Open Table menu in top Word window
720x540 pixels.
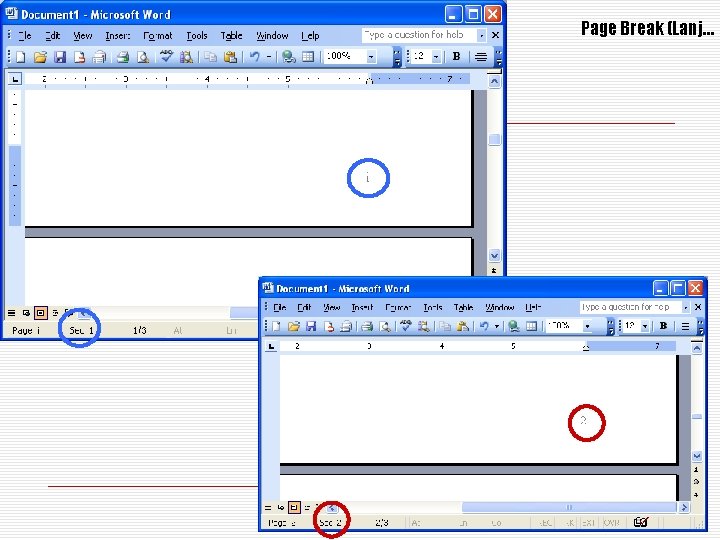(231, 35)
